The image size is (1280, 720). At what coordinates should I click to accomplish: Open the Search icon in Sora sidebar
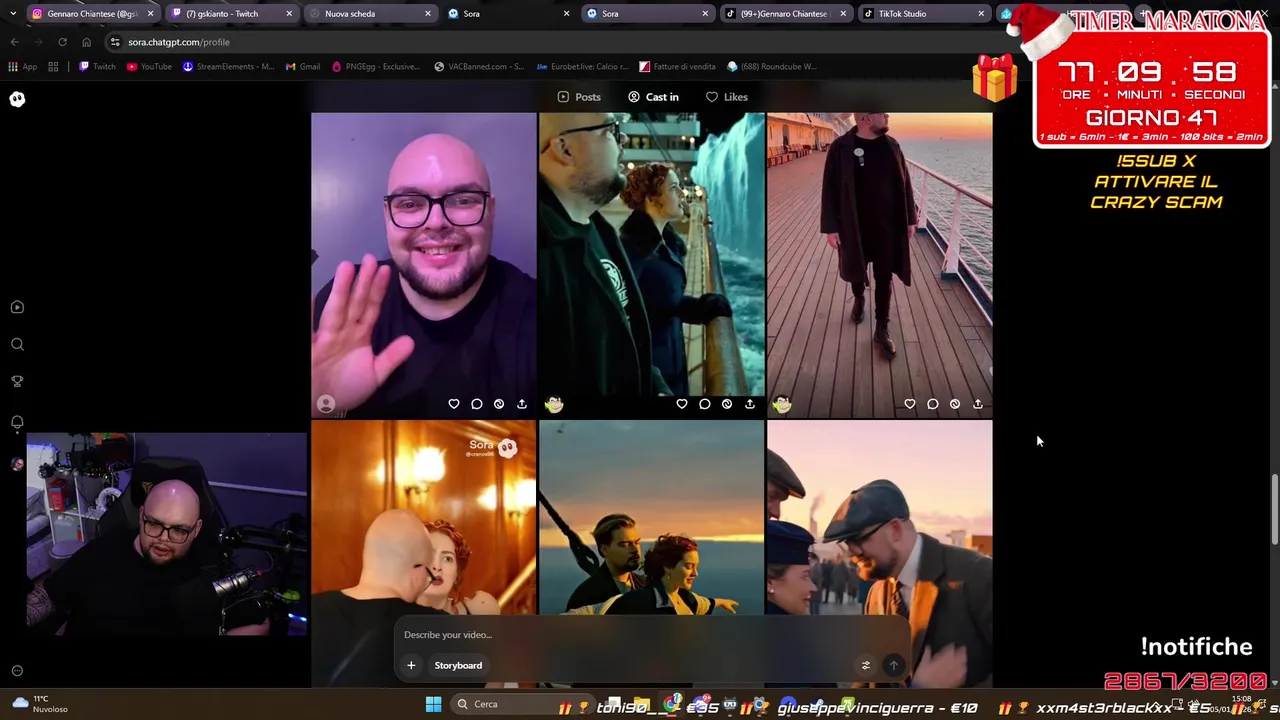point(17,344)
